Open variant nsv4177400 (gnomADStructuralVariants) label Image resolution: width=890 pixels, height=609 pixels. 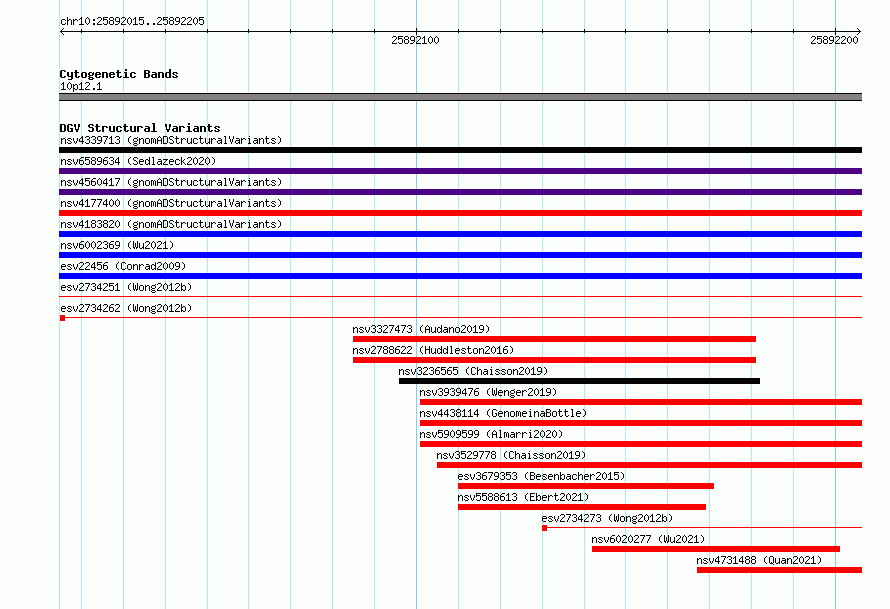point(171,203)
